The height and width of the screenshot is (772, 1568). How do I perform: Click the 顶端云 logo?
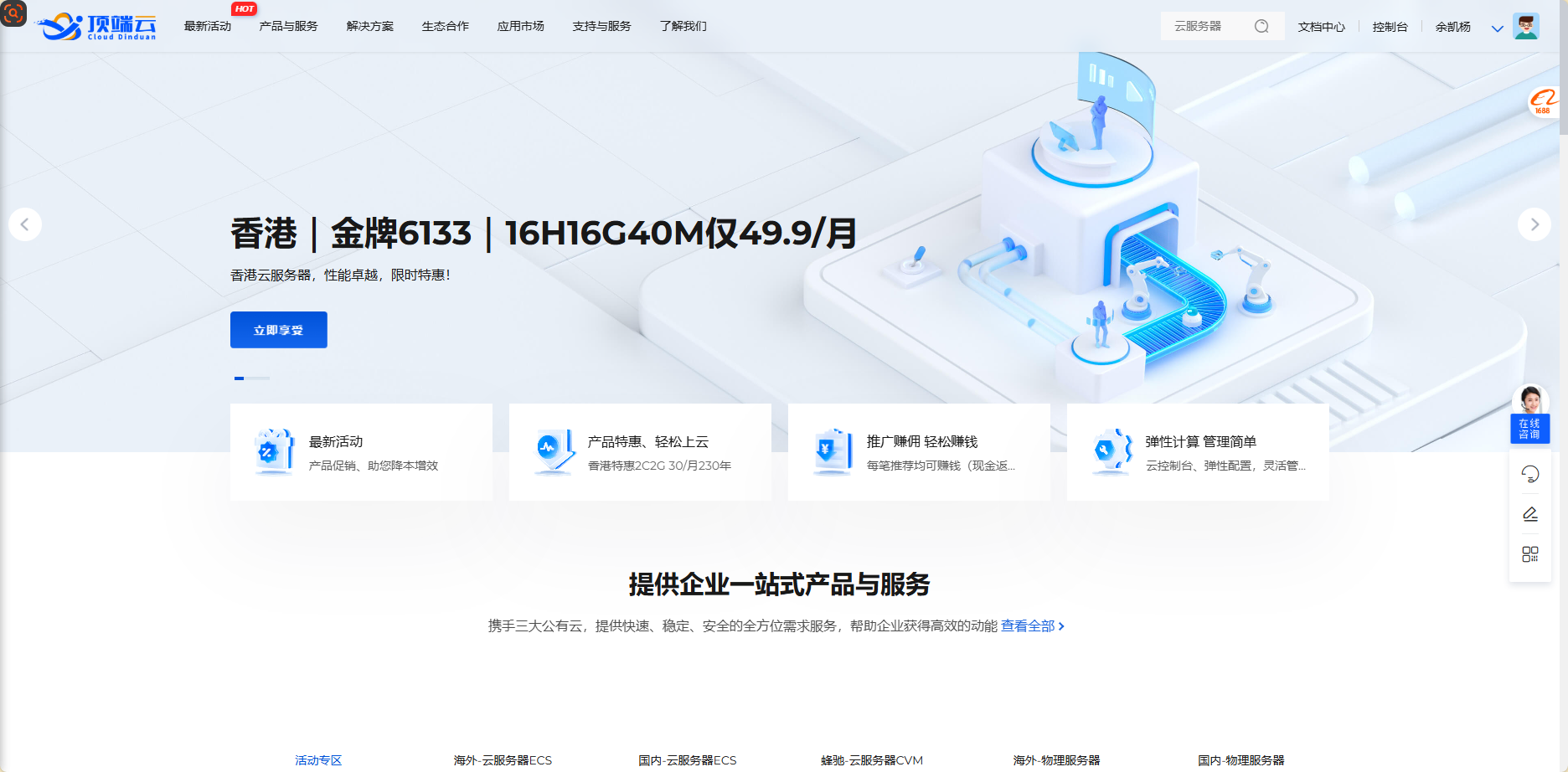(98, 27)
